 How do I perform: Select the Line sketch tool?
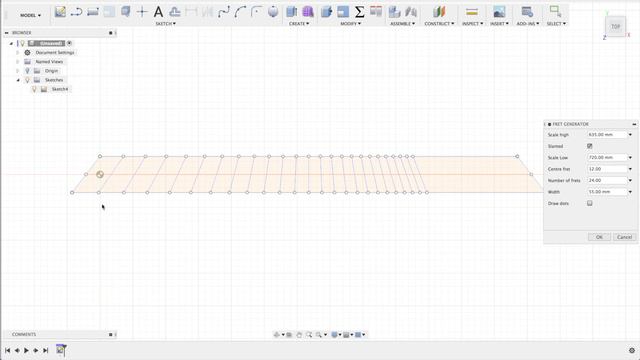point(76,12)
